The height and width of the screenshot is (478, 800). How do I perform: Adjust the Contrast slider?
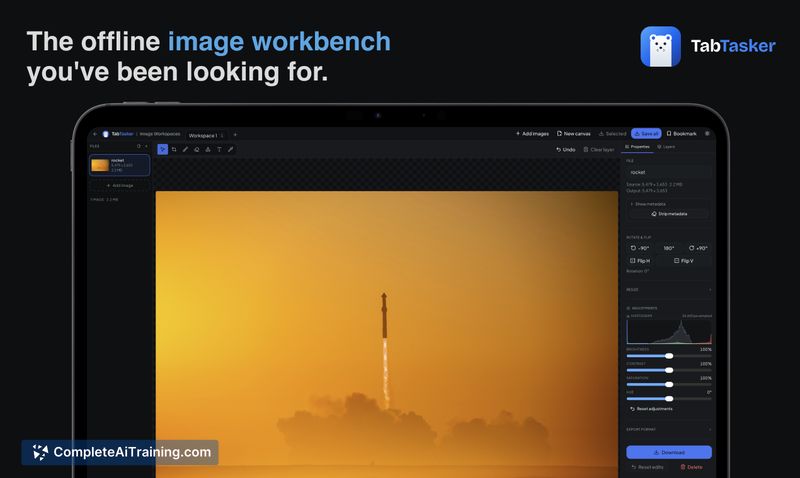coord(669,370)
